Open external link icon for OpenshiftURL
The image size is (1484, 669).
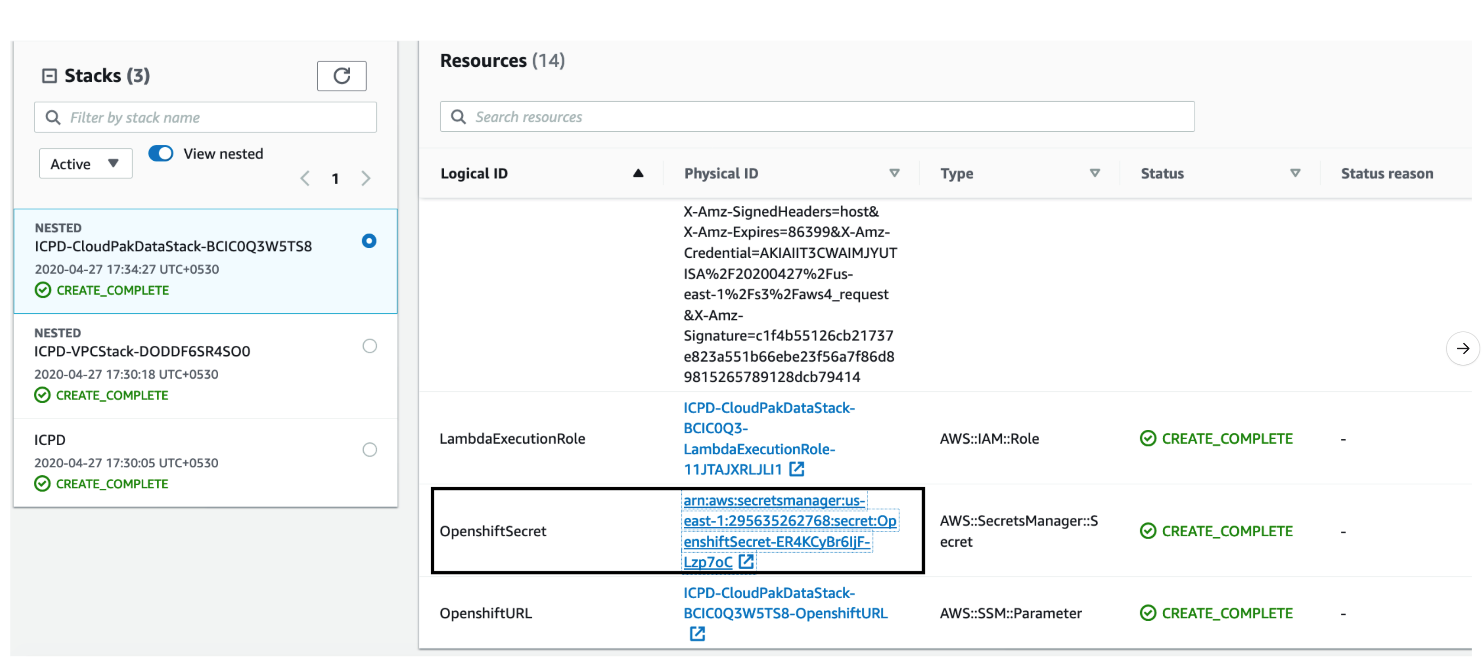[x=697, y=634]
